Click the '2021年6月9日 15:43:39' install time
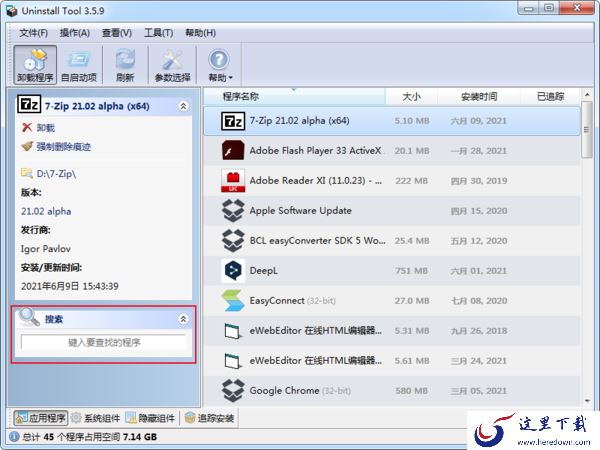This screenshot has height=450, width=600. (70, 286)
